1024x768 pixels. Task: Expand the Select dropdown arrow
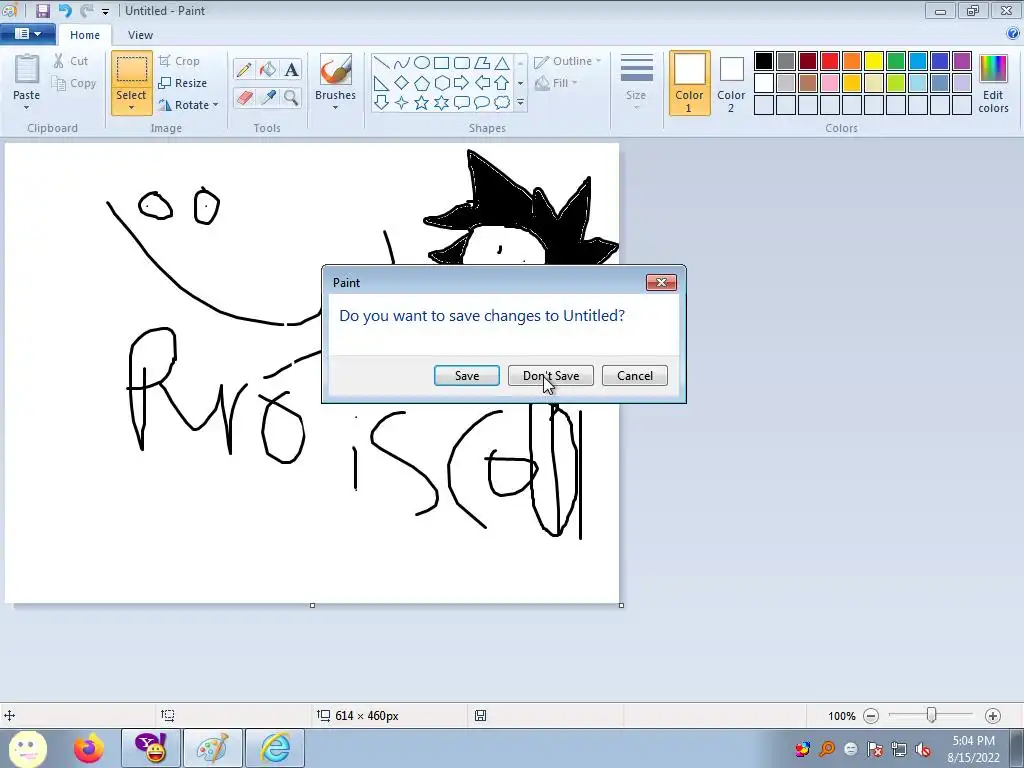point(131,107)
